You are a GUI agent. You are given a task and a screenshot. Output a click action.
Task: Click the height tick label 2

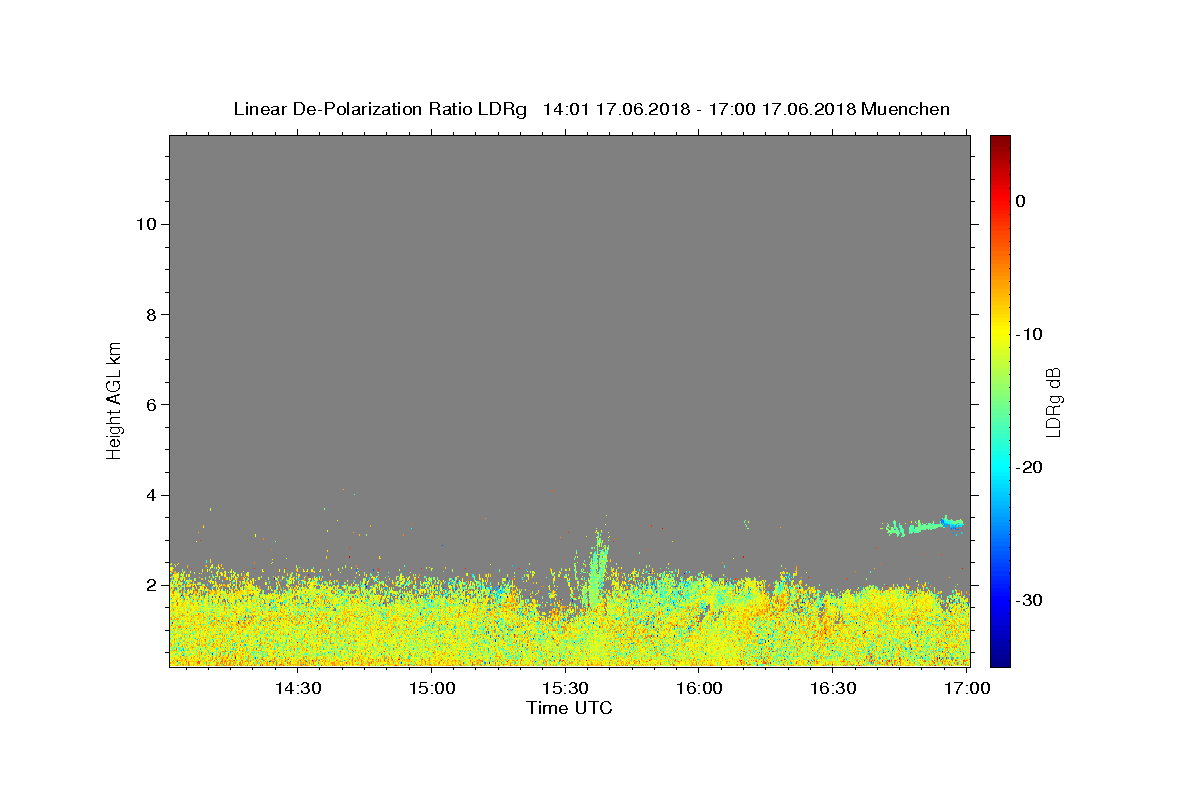coord(150,585)
